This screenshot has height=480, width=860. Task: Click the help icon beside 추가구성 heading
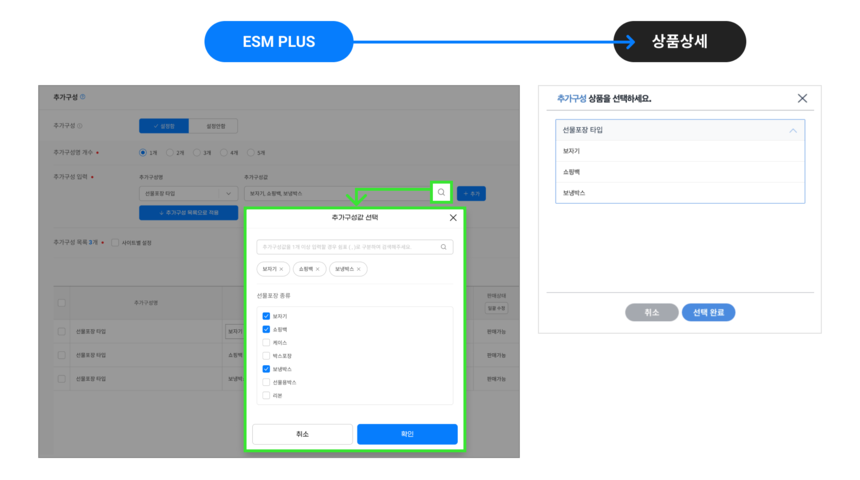[x=83, y=97]
